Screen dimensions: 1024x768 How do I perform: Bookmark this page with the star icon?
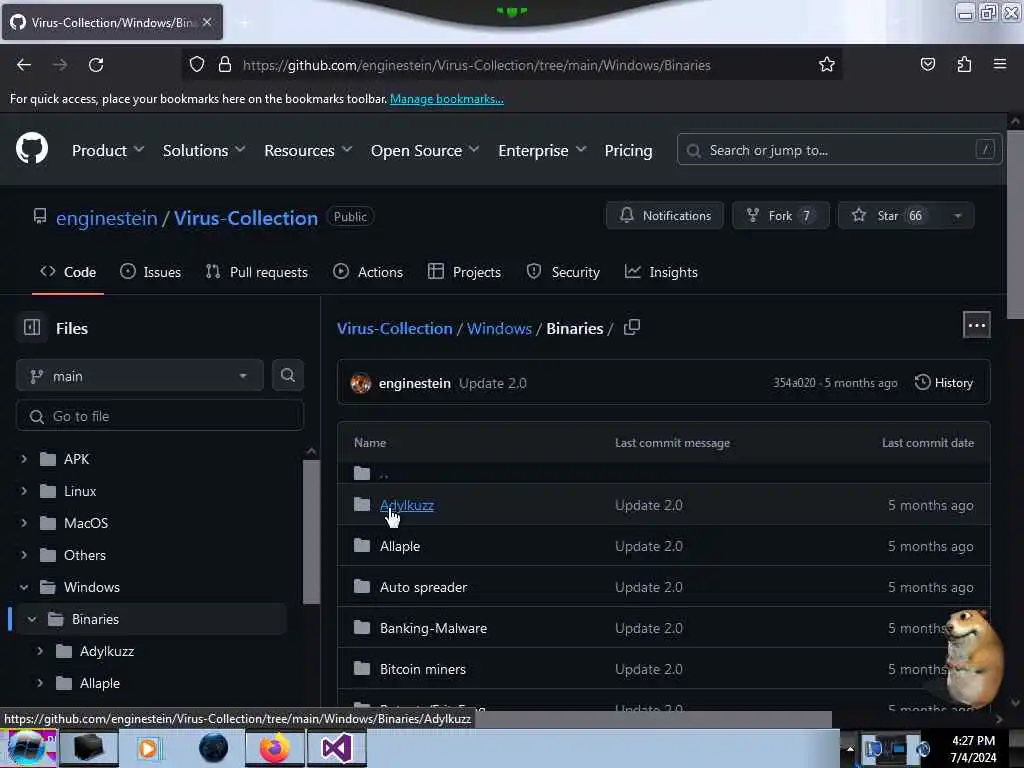coord(827,65)
